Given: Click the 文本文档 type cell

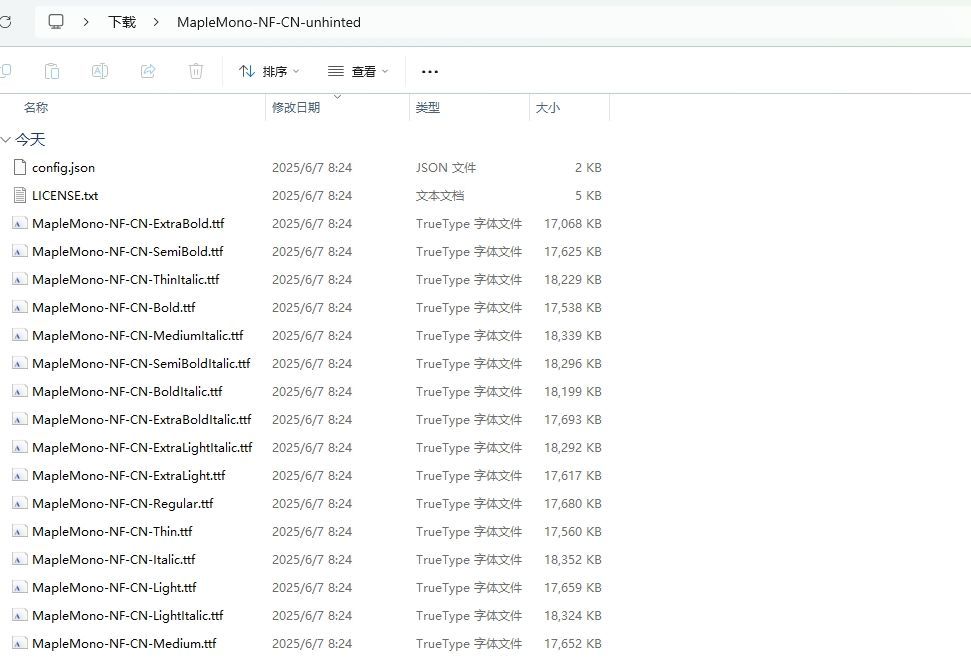Looking at the screenshot, I should tap(440, 196).
